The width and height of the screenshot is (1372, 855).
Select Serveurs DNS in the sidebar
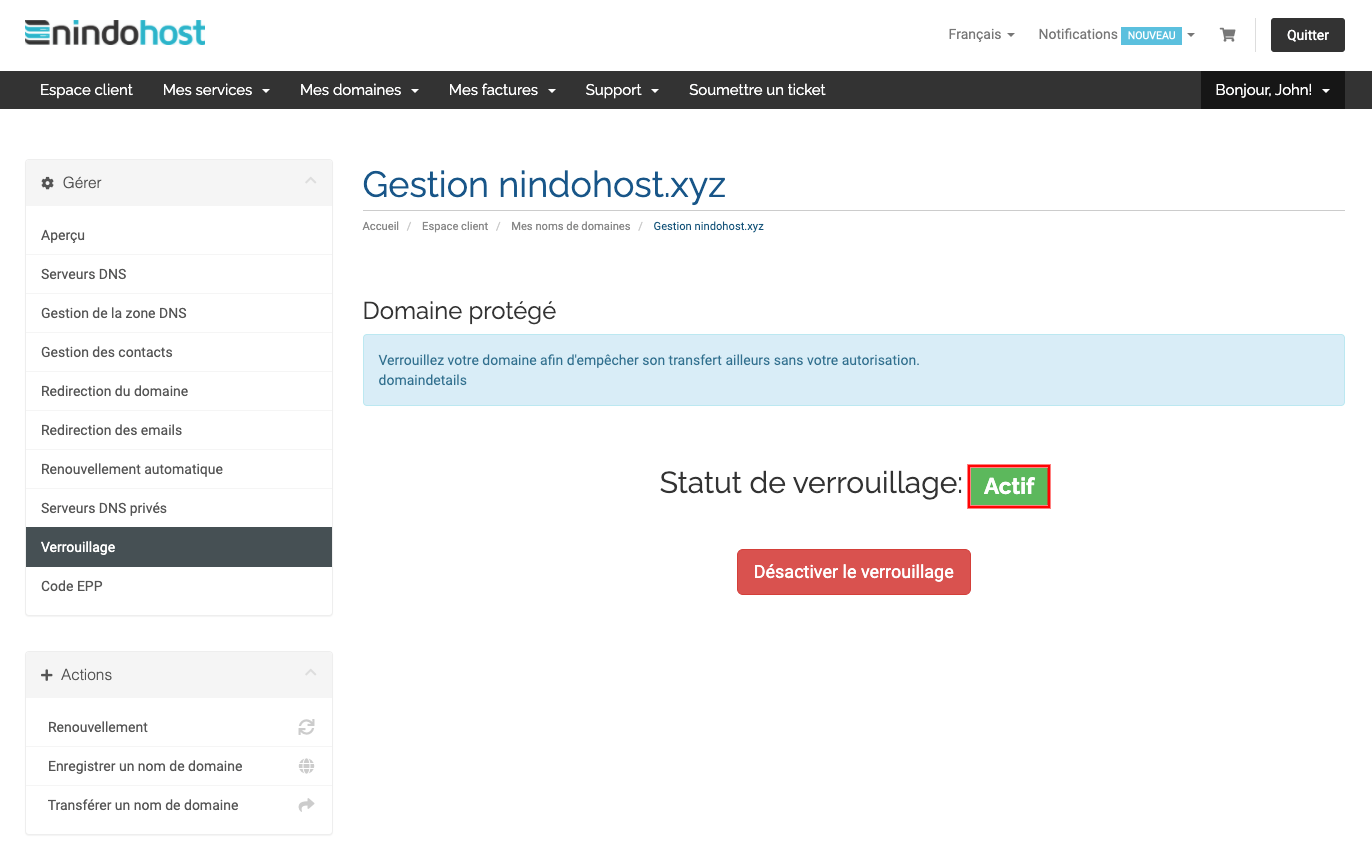179,274
